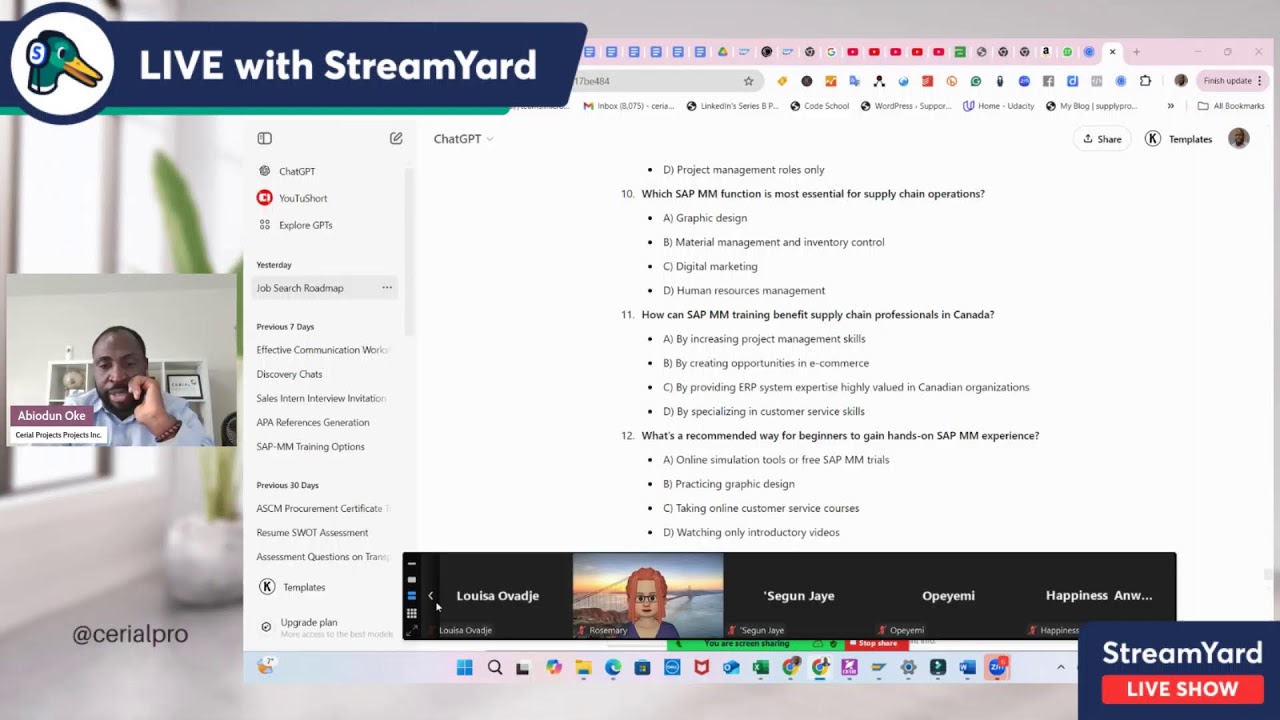Open Chrome extensions puzzle icon
The width and height of the screenshot is (1280, 720).
click(x=1145, y=81)
